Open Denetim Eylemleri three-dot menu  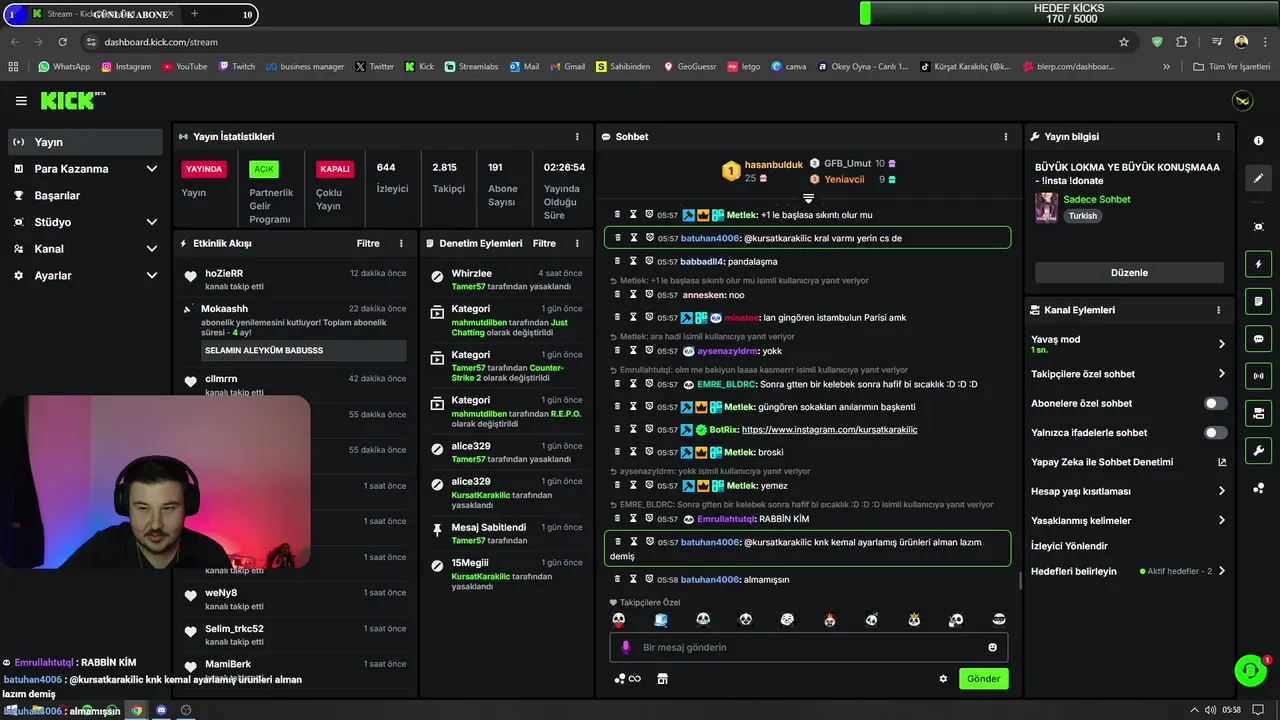click(x=577, y=243)
